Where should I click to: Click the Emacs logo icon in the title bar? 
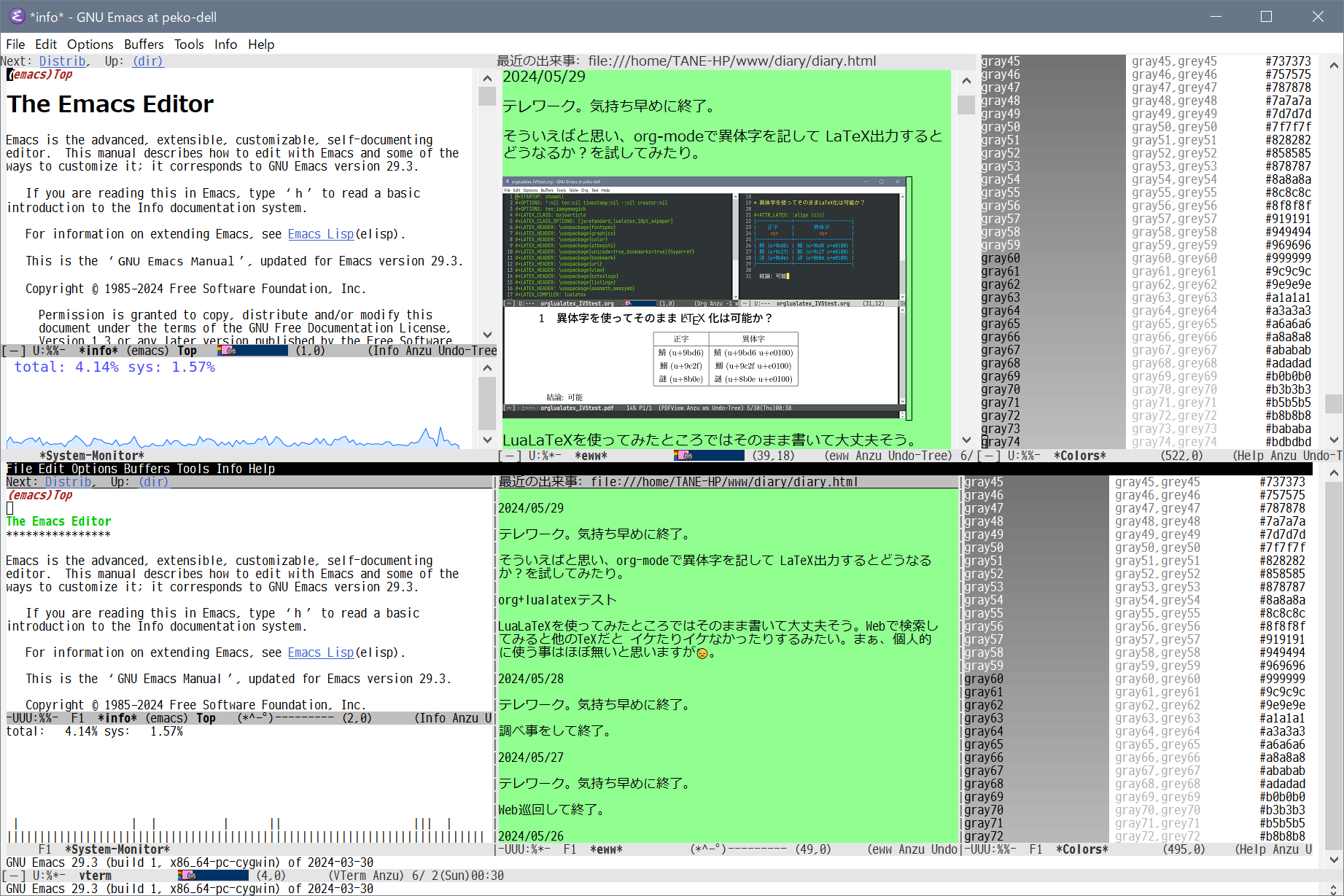[17, 16]
